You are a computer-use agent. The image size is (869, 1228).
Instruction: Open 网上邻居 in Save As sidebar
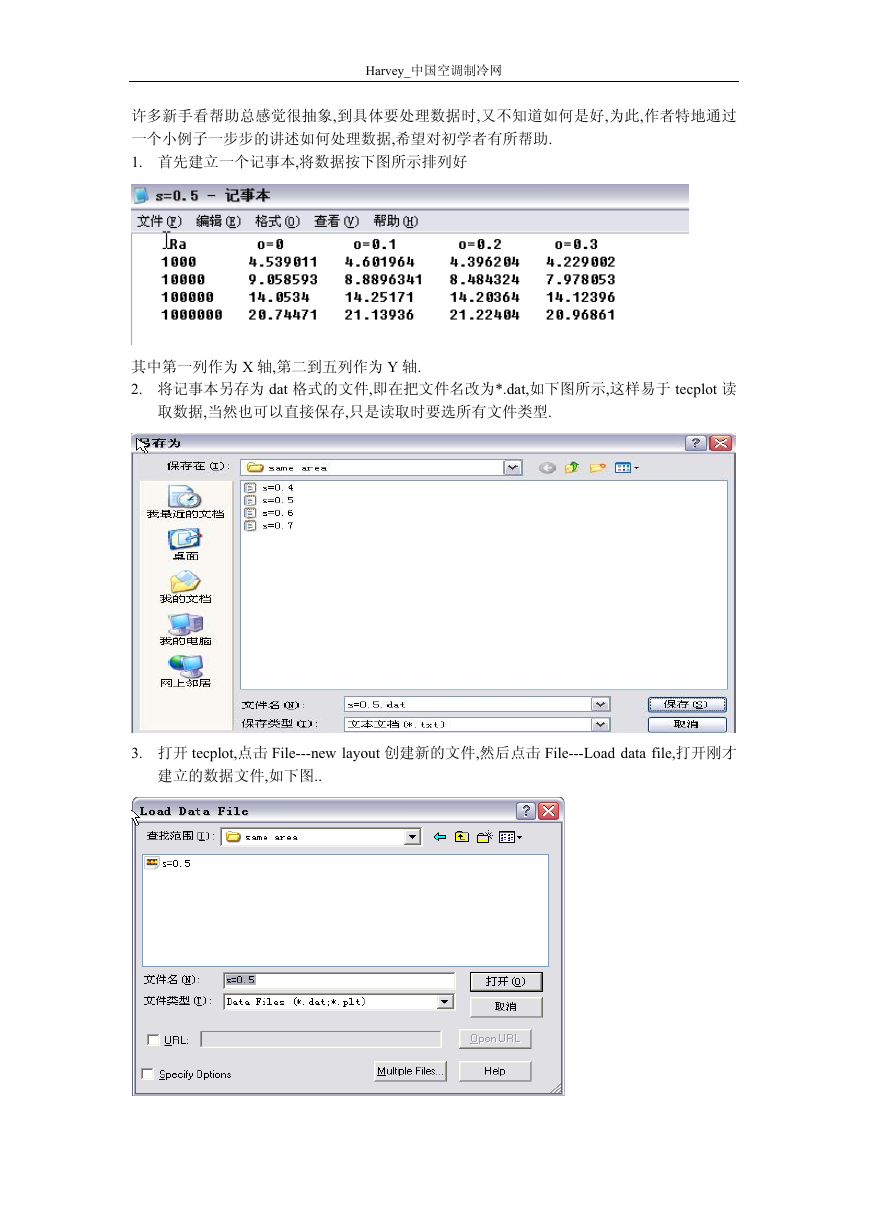pyautogui.click(x=185, y=672)
